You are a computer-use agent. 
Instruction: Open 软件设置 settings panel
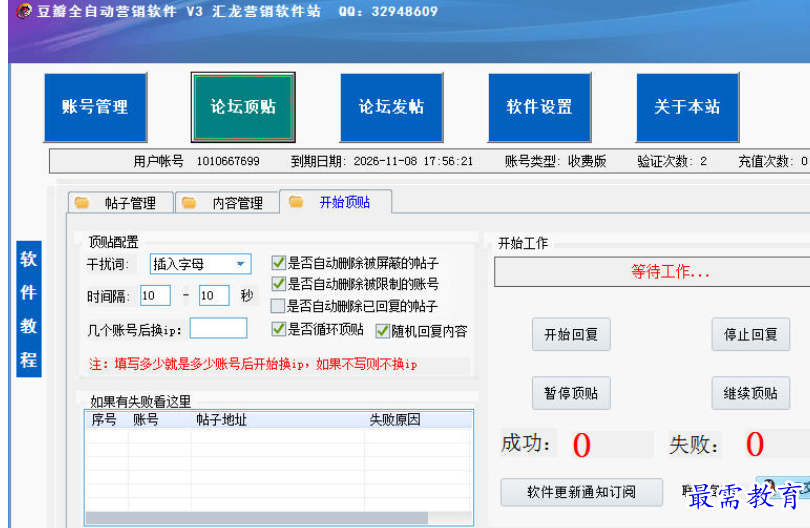pos(539,107)
